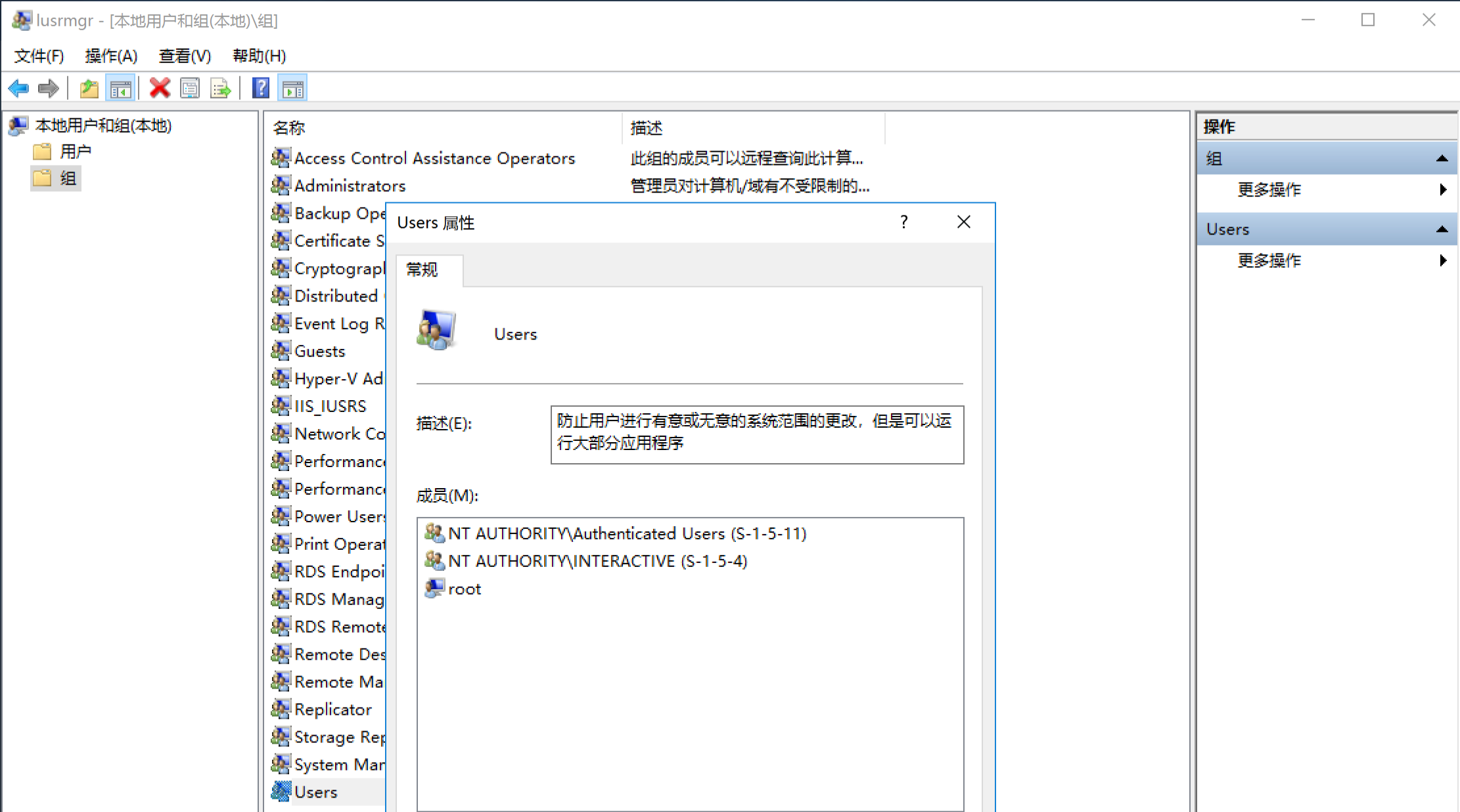1460x812 pixels.
Task: Select the 常规 tab in Users dialog
Action: [x=422, y=270]
